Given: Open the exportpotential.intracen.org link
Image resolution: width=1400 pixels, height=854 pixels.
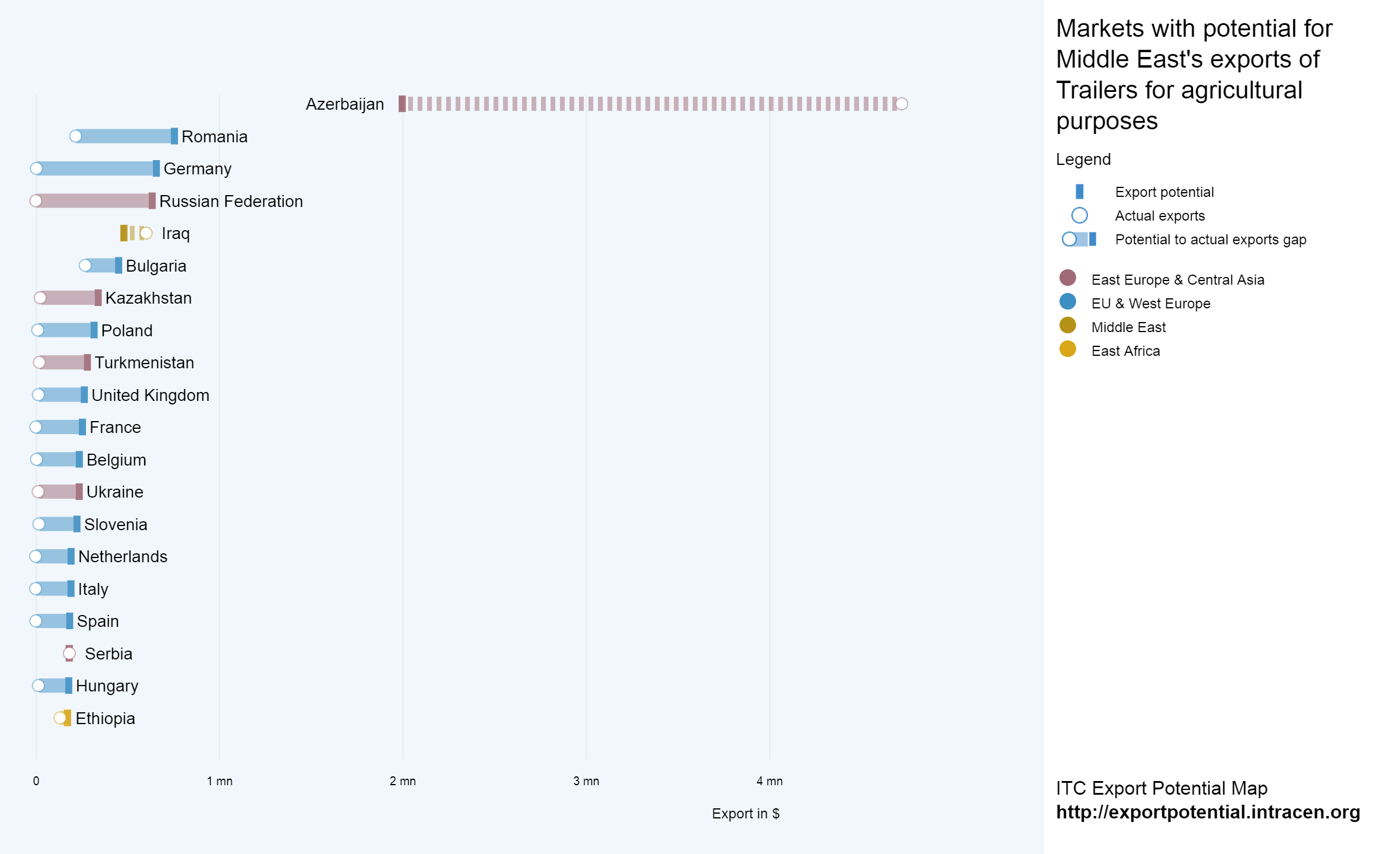Looking at the screenshot, I should (x=1208, y=812).
